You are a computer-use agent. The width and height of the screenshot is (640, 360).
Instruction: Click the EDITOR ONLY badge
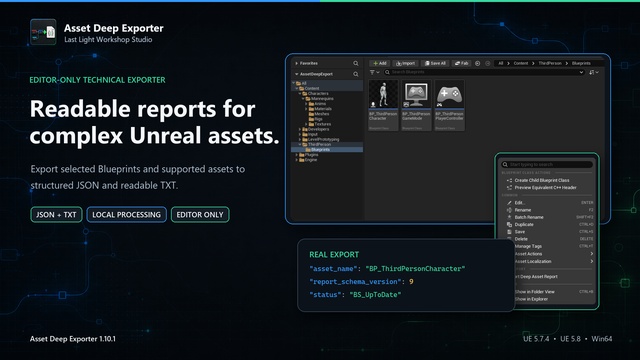[200, 215]
